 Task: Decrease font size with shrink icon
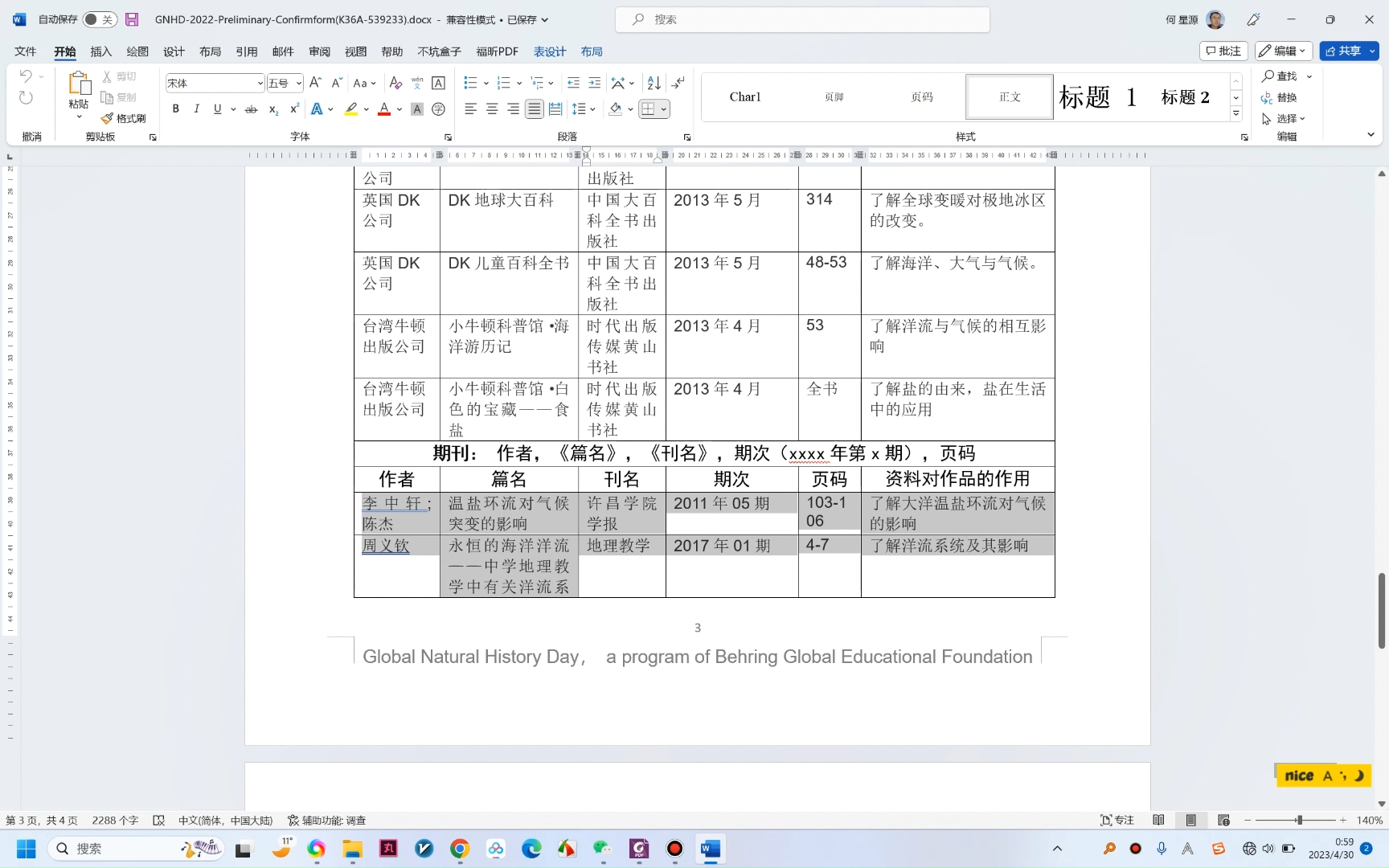pyautogui.click(x=337, y=83)
